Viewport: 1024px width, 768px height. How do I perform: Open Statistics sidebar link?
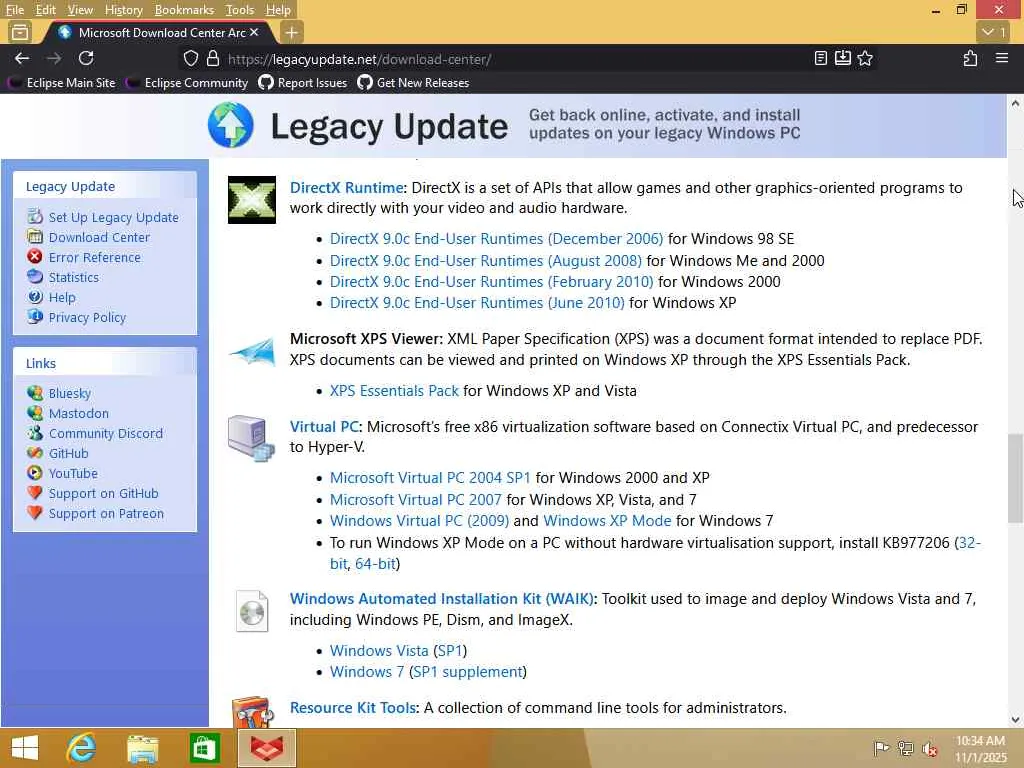point(73,278)
